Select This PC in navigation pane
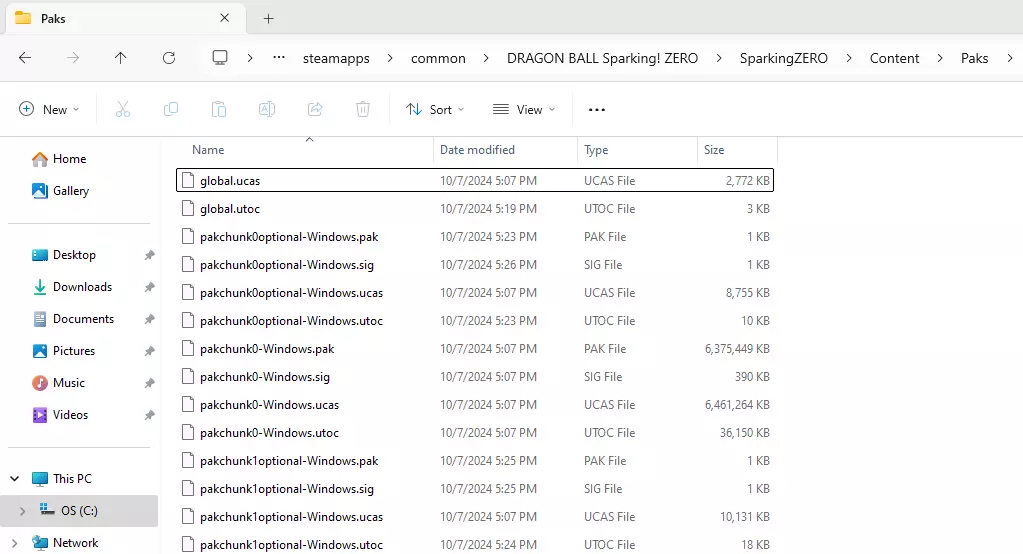This screenshot has height=554, width=1023. coord(62,478)
